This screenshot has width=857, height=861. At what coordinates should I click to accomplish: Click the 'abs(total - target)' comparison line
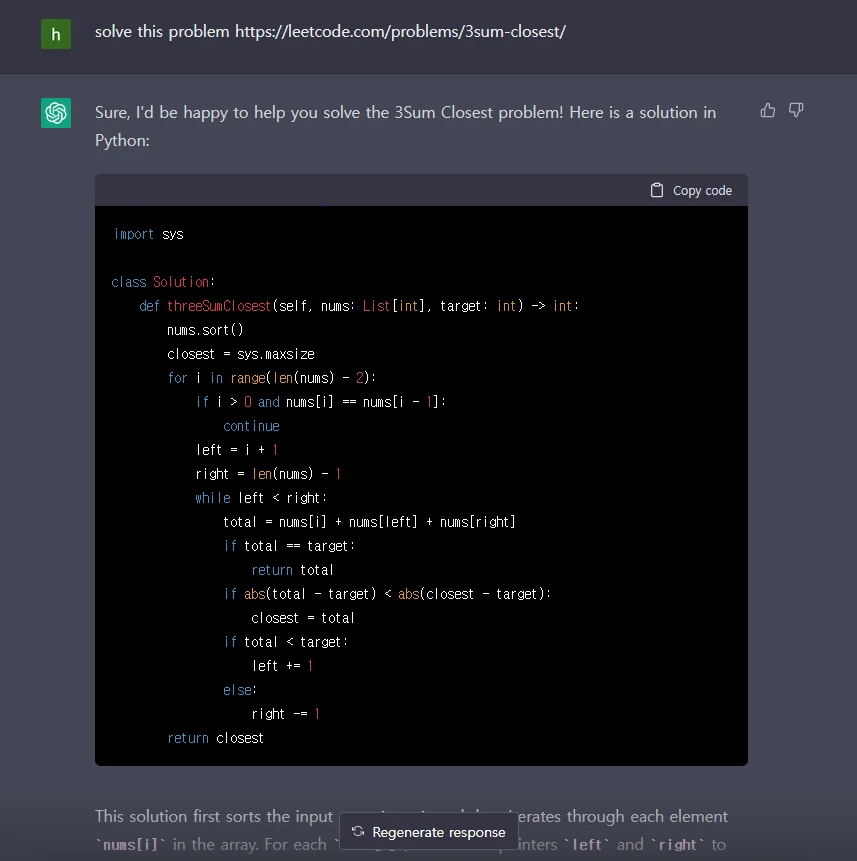(387, 594)
